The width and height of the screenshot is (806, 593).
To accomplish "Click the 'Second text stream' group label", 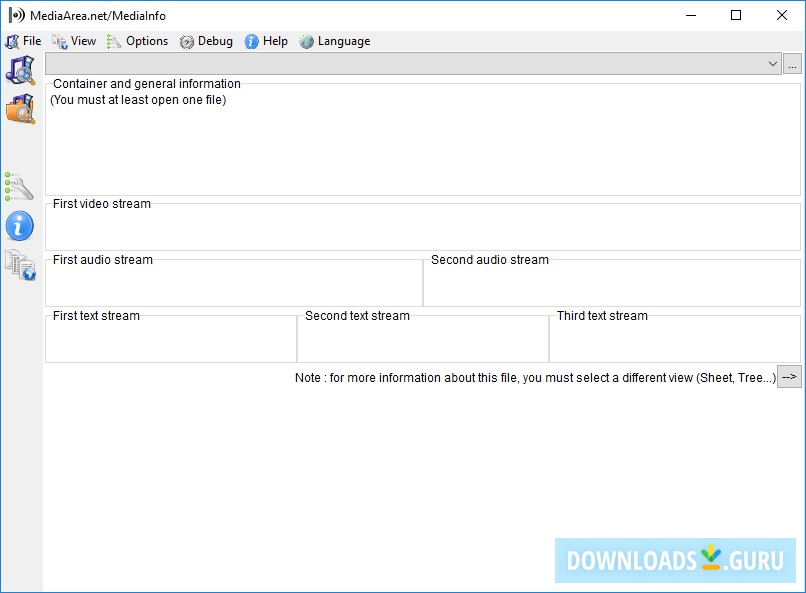I will pyautogui.click(x=357, y=316).
